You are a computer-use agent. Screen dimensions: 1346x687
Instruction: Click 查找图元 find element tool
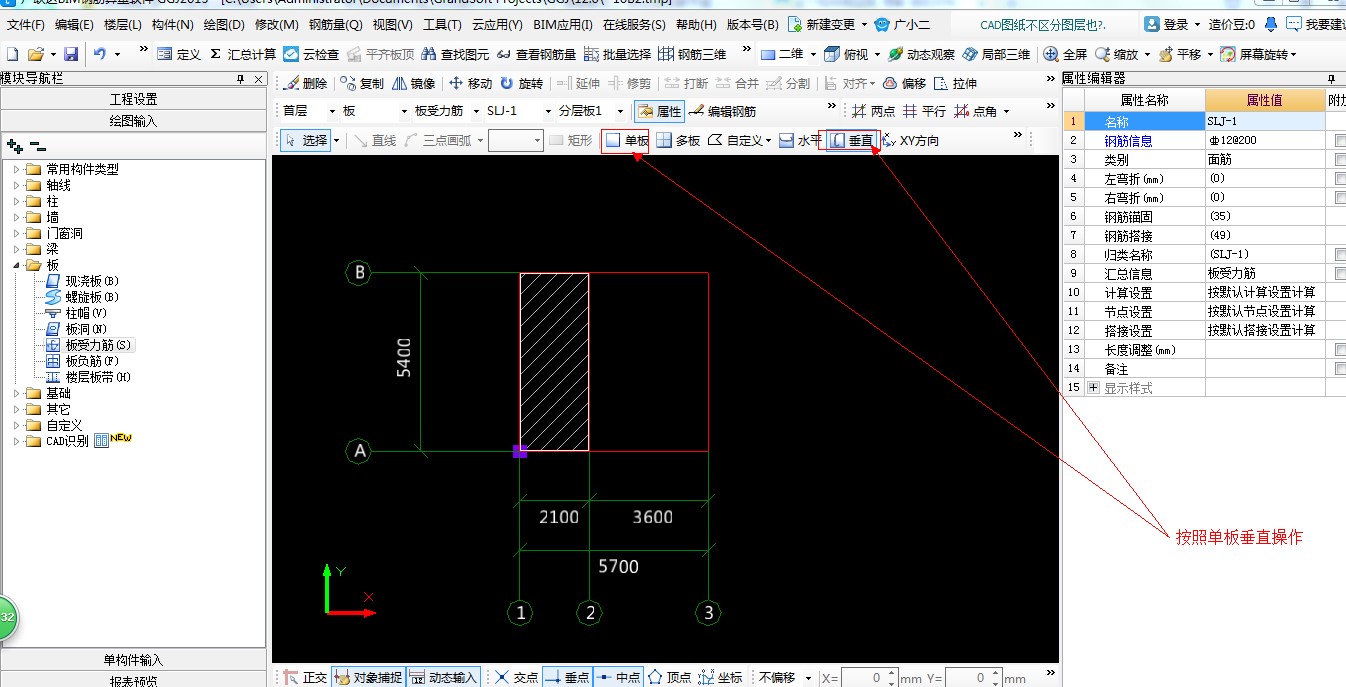[455, 54]
